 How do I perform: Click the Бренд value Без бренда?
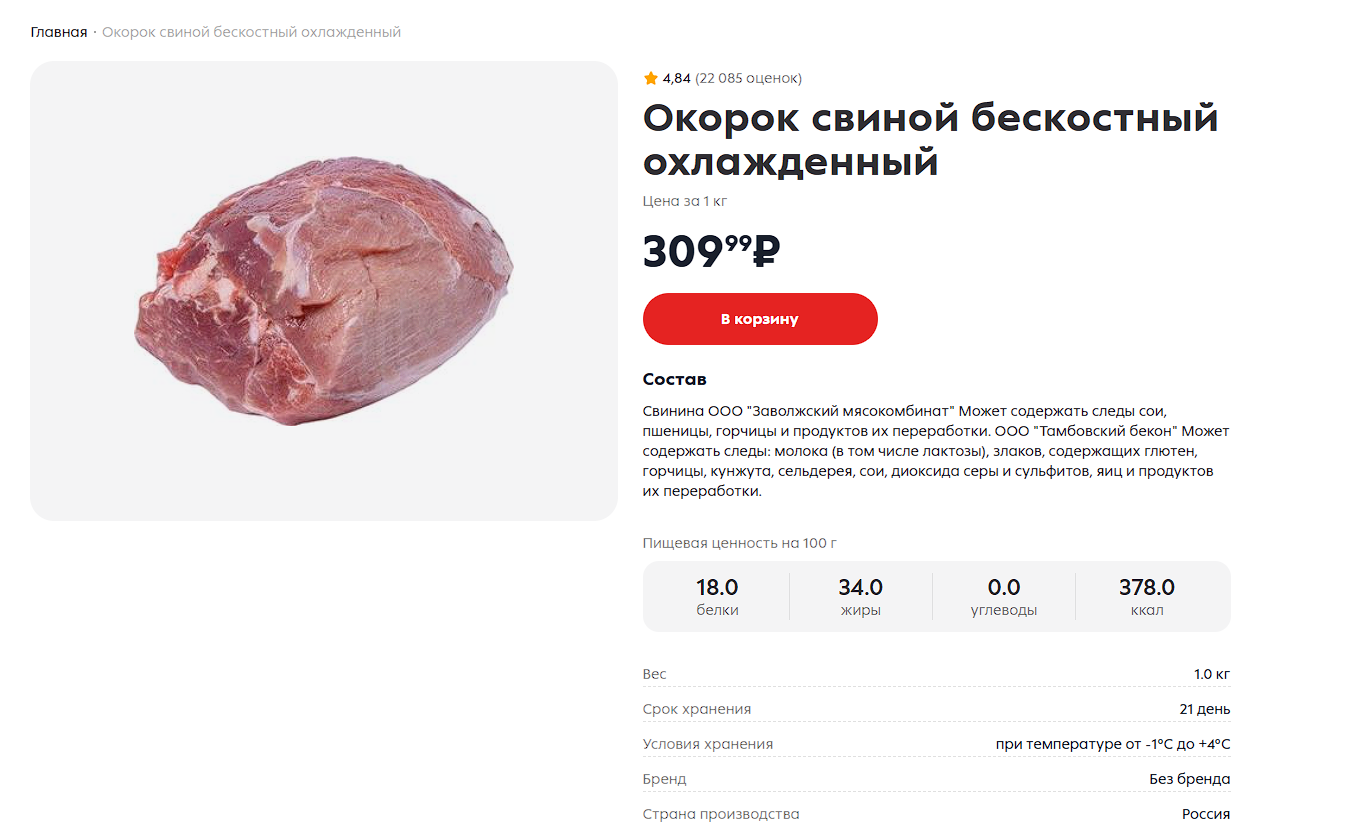click(x=1189, y=779)
